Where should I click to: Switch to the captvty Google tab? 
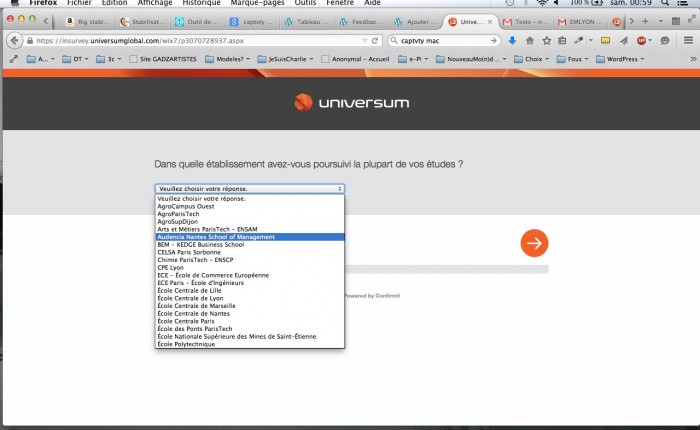[x=253, y=21]
